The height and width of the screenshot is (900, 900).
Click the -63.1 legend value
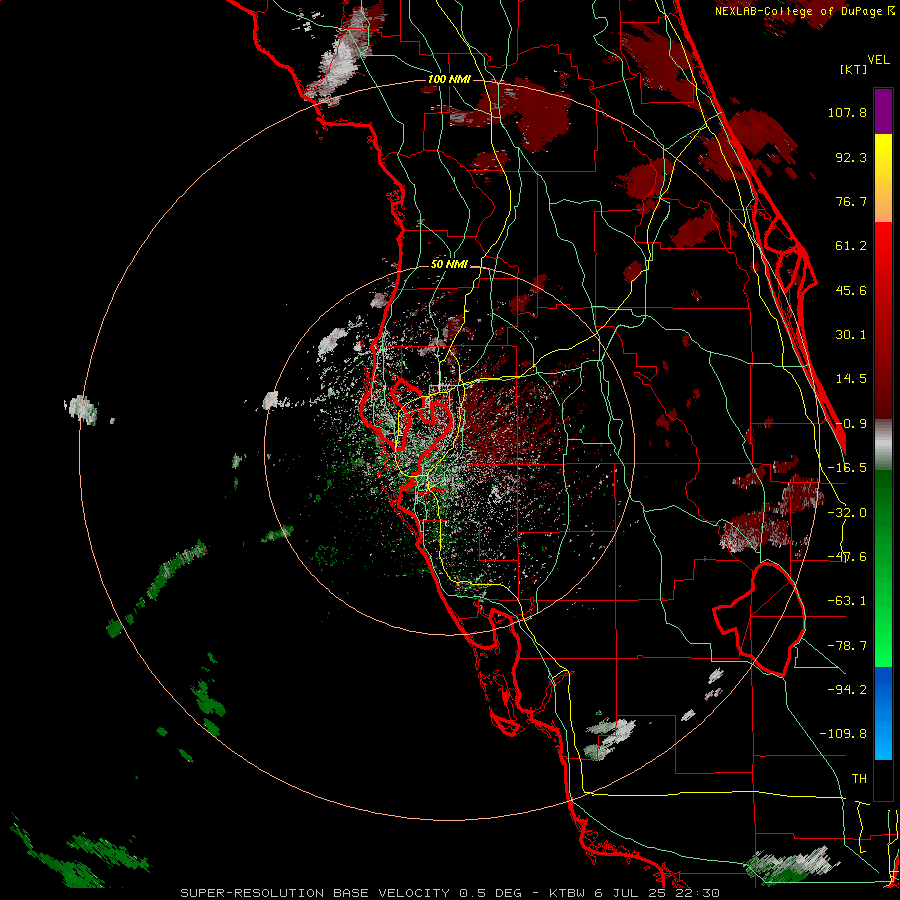click(x=847, y=601)
